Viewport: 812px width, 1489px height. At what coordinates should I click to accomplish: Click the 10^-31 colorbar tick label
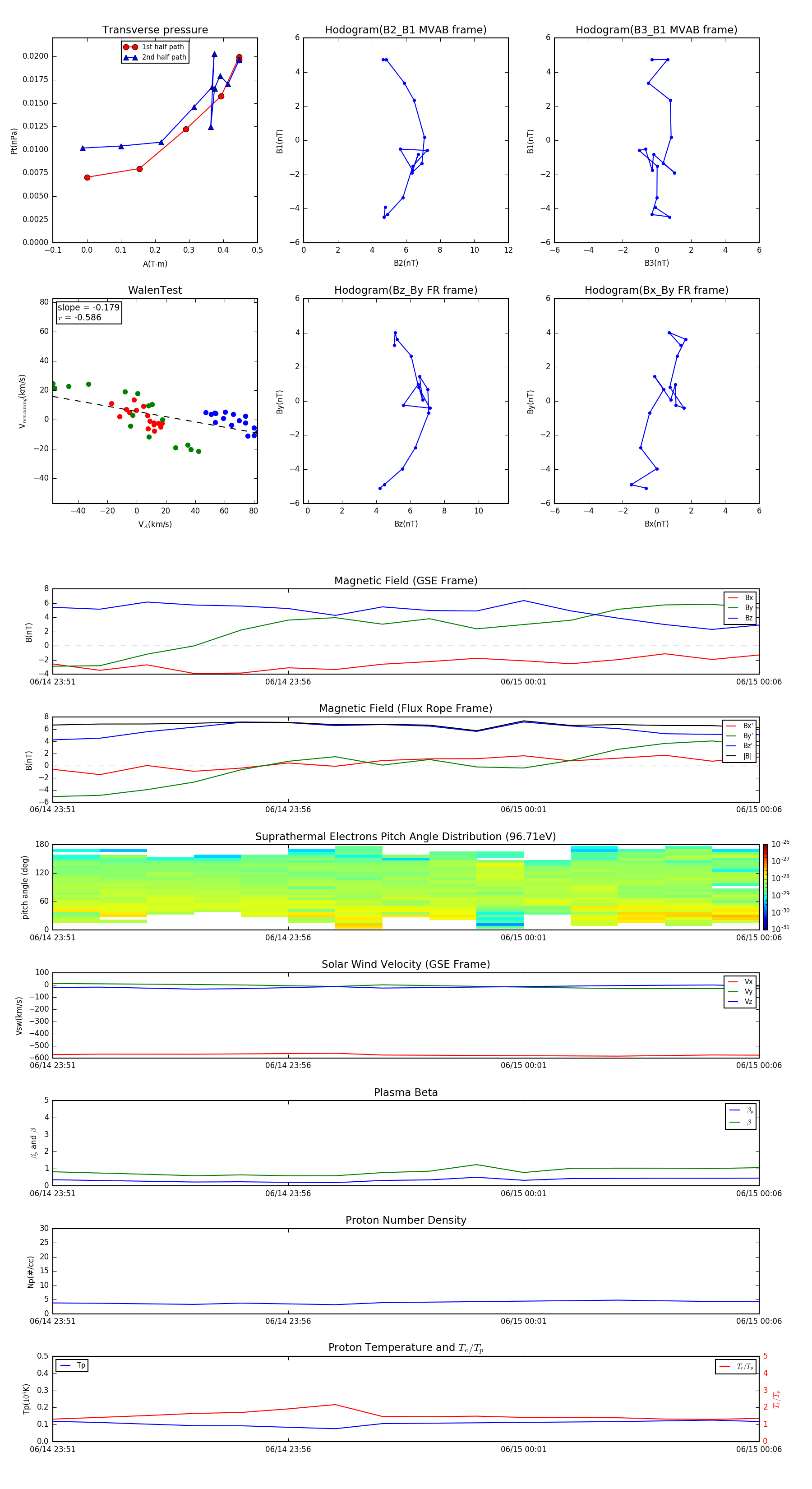click(x=780, y=929)
